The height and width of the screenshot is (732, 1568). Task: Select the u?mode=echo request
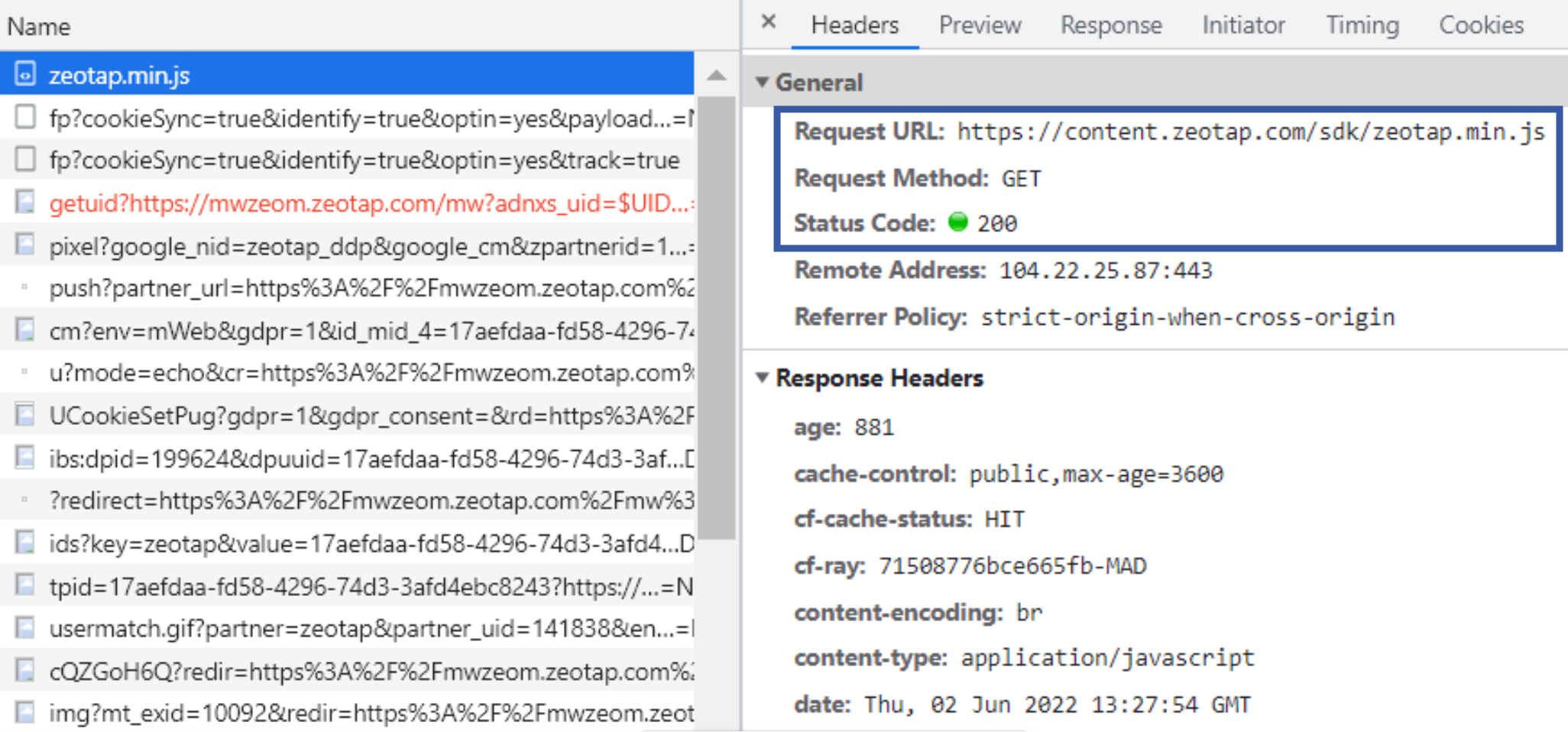pos(347,372)
